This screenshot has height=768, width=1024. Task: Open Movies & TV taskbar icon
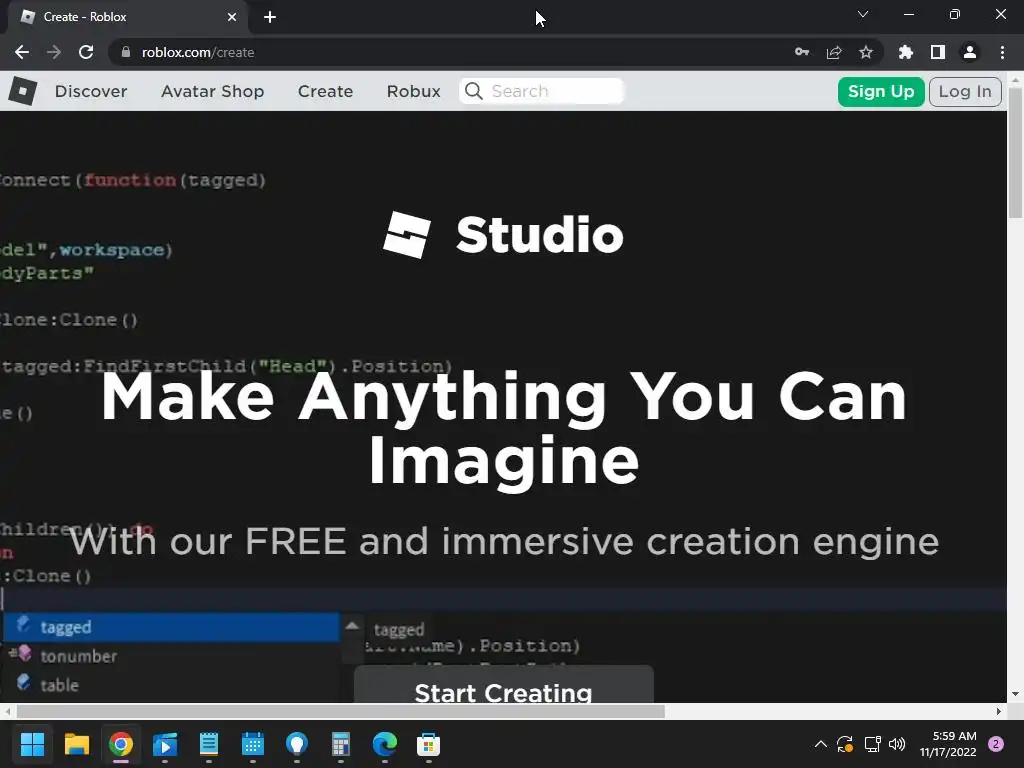[165, 744]
